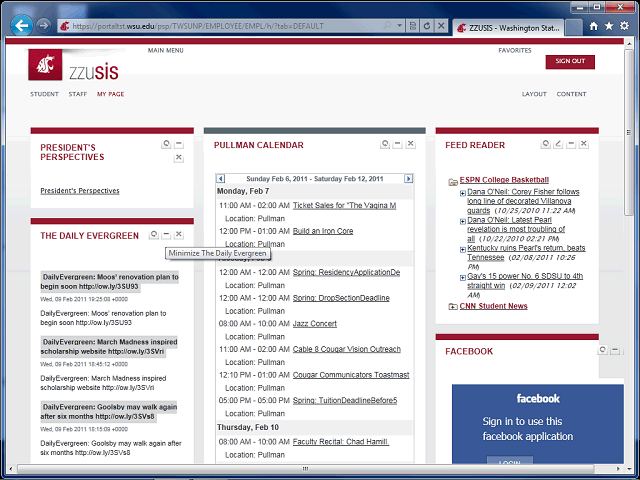Open Cable 8 Cougar Vision Outreach
Image resolution: width=640 pixels, height=480 pixels.
(347, 349)
